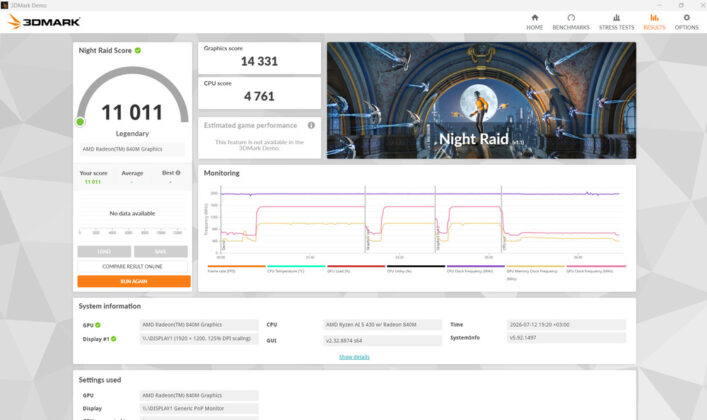The image size is (707, 420).
Task: Click the 3DMark logo
Action: pos(44,21)
